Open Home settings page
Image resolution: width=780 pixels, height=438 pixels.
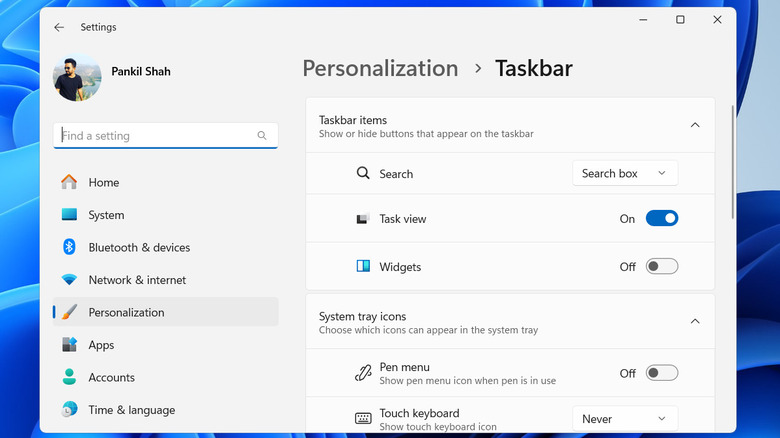pos(165,182)
